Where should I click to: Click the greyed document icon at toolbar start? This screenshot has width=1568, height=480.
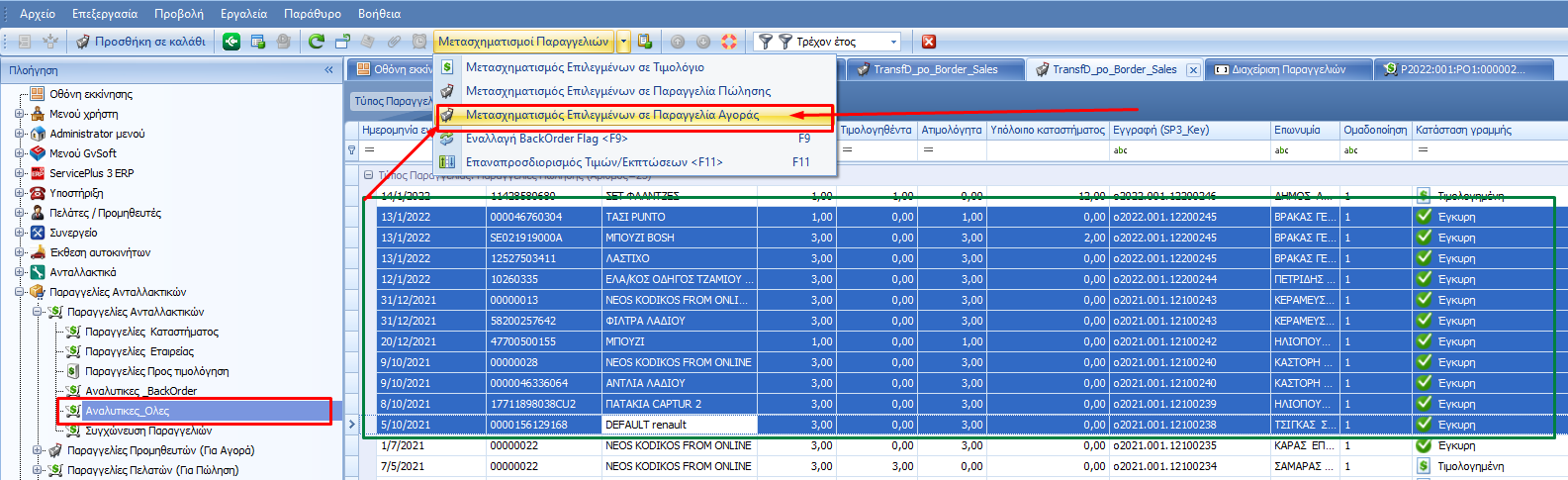25,42
